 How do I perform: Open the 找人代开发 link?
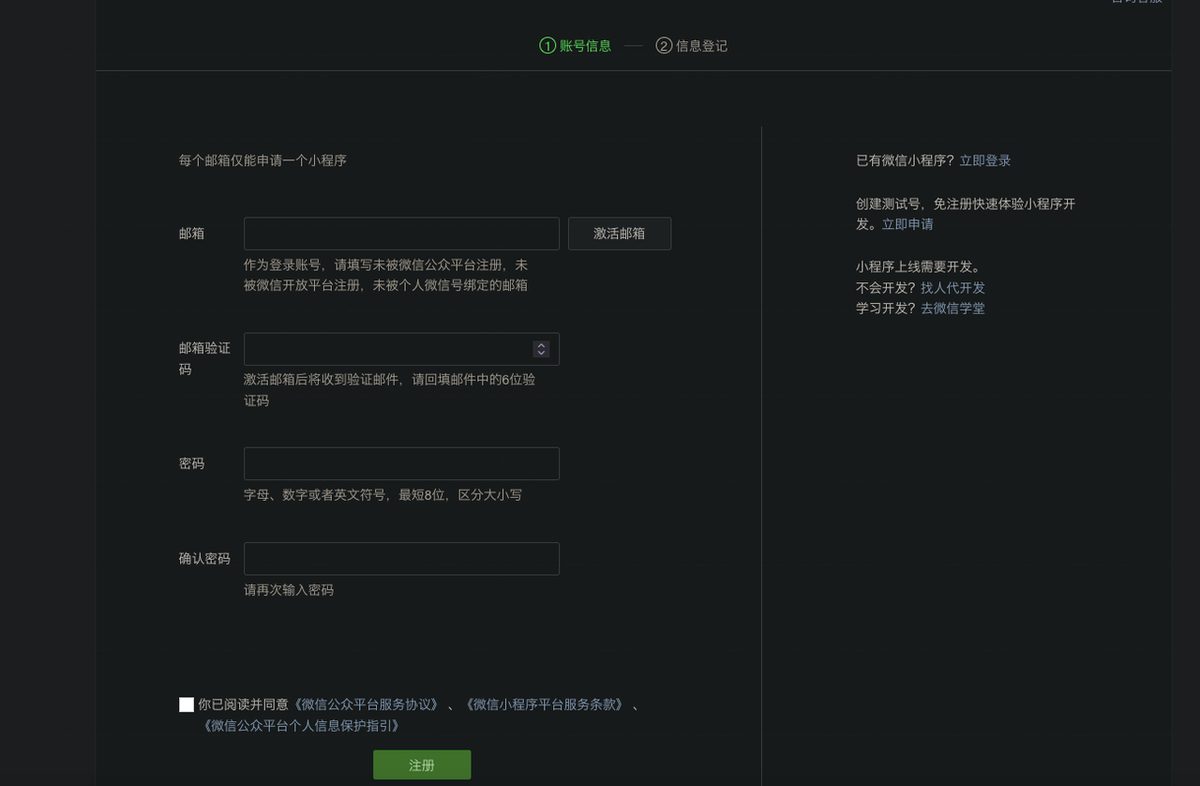click(x=953, y=287)
